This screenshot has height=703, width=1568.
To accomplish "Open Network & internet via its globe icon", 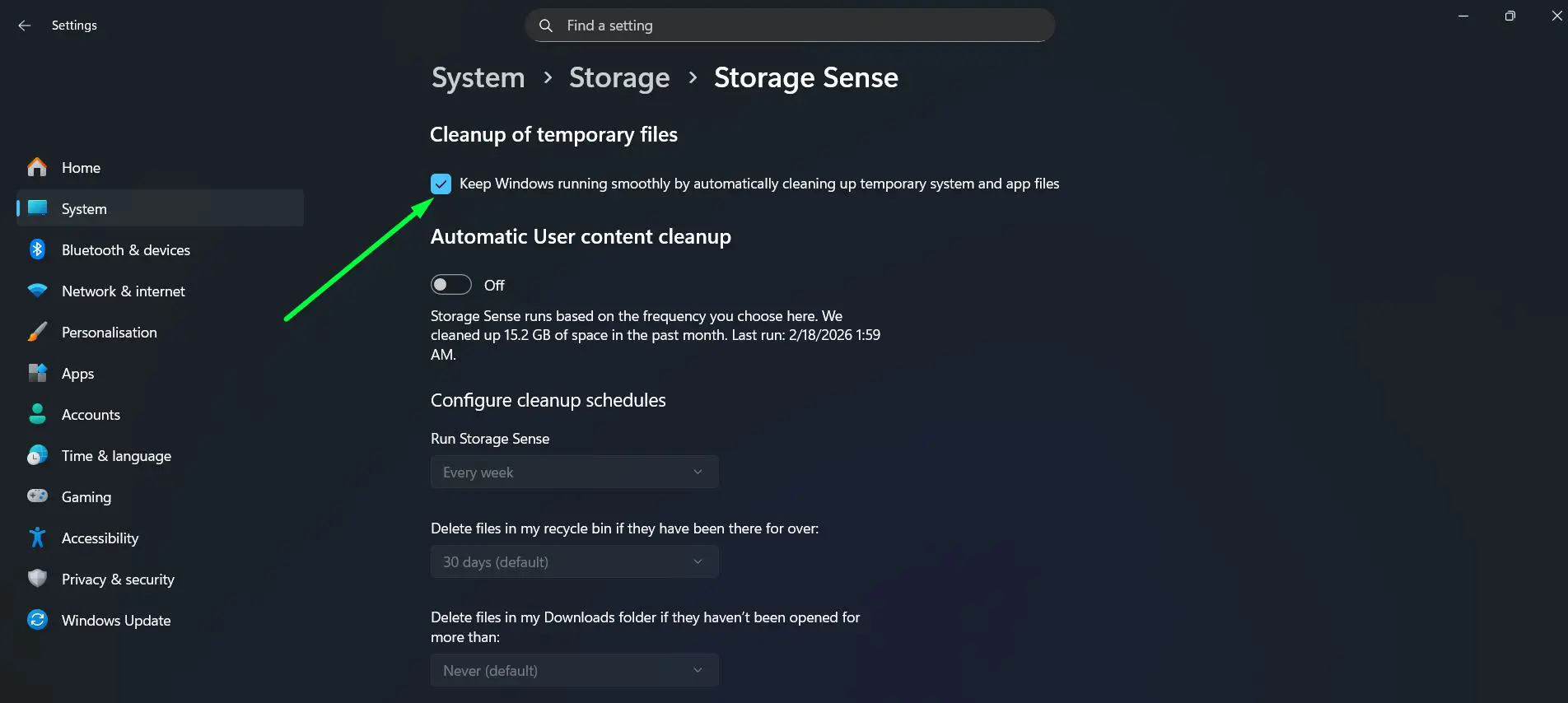I will [x=37, y=291].
